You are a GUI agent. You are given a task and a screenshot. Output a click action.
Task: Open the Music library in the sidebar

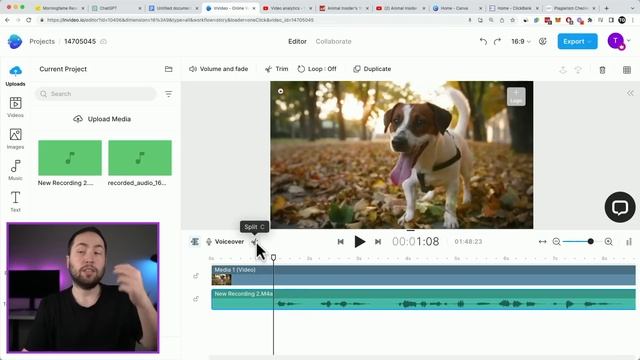coord(16,170)
